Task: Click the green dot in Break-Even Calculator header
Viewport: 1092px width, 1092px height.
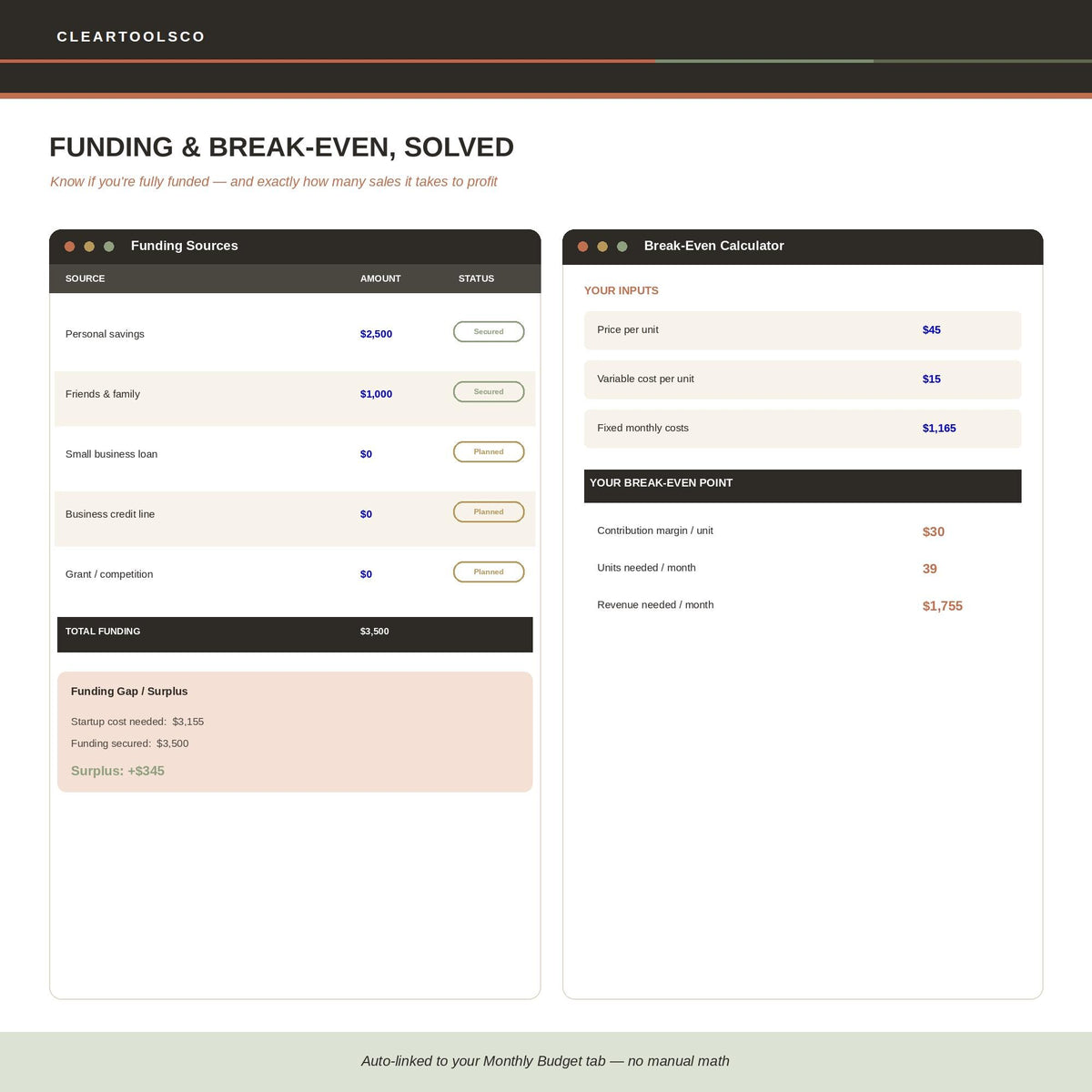Action: pos(622,247)
